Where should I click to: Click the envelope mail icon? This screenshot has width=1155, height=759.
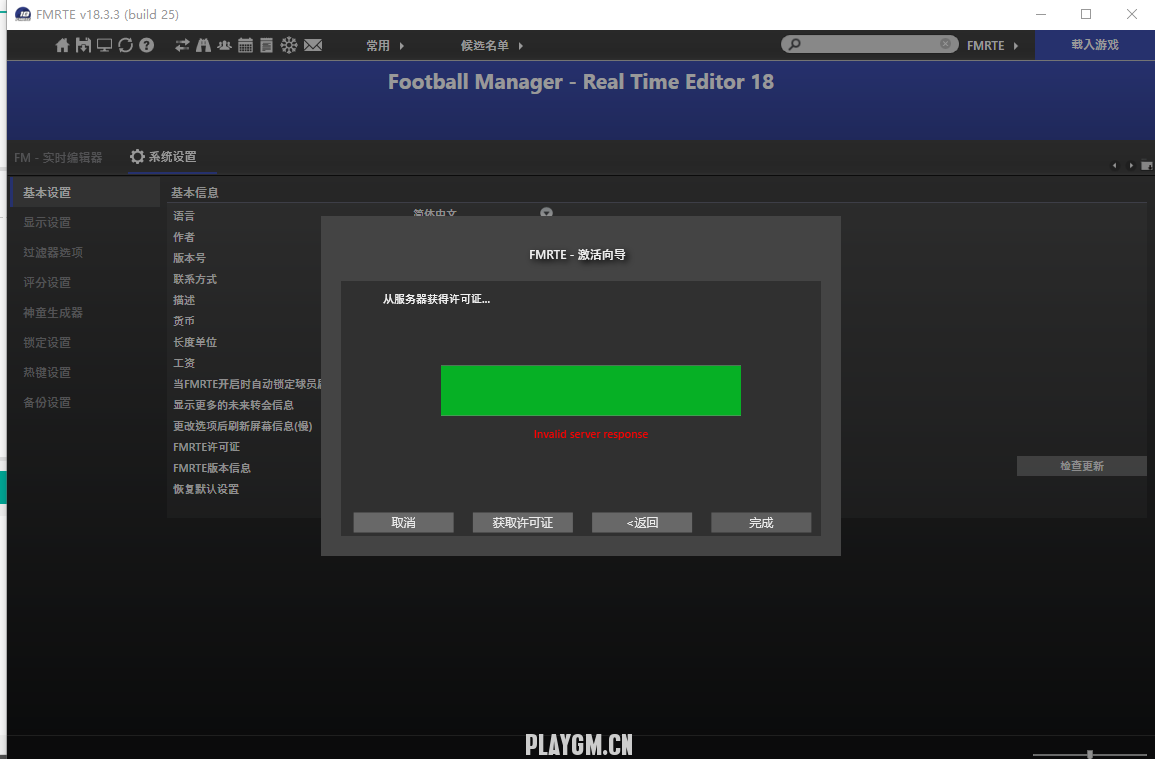313,46
